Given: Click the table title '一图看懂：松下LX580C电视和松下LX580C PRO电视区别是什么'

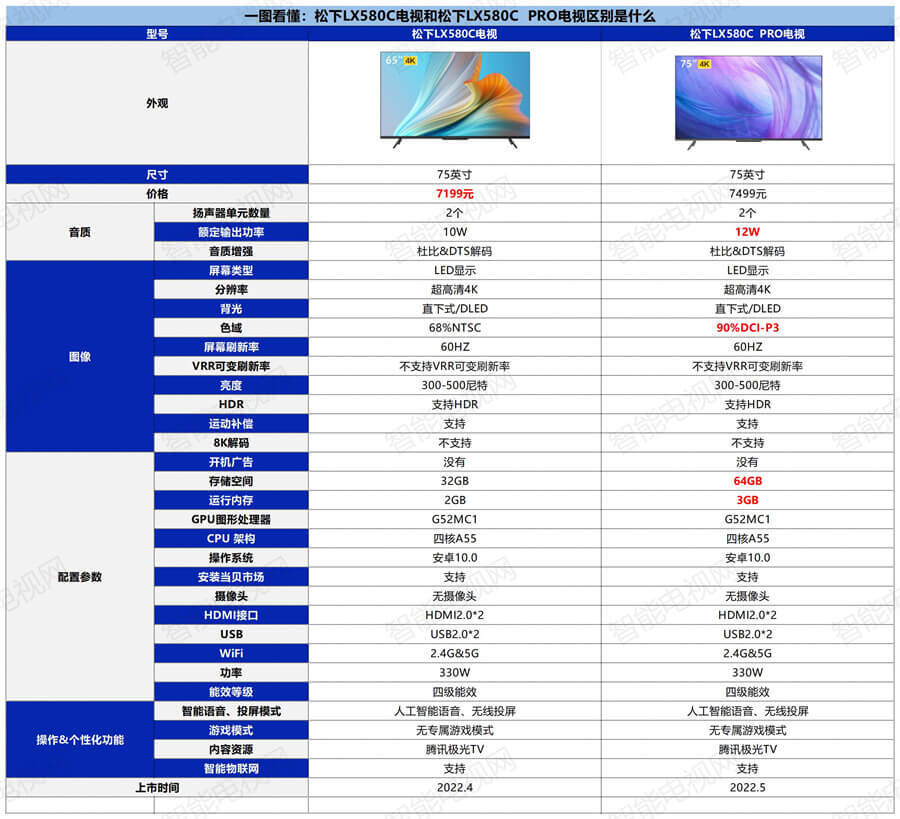Looking at the screenshot, I should click(x=449, y=15).
